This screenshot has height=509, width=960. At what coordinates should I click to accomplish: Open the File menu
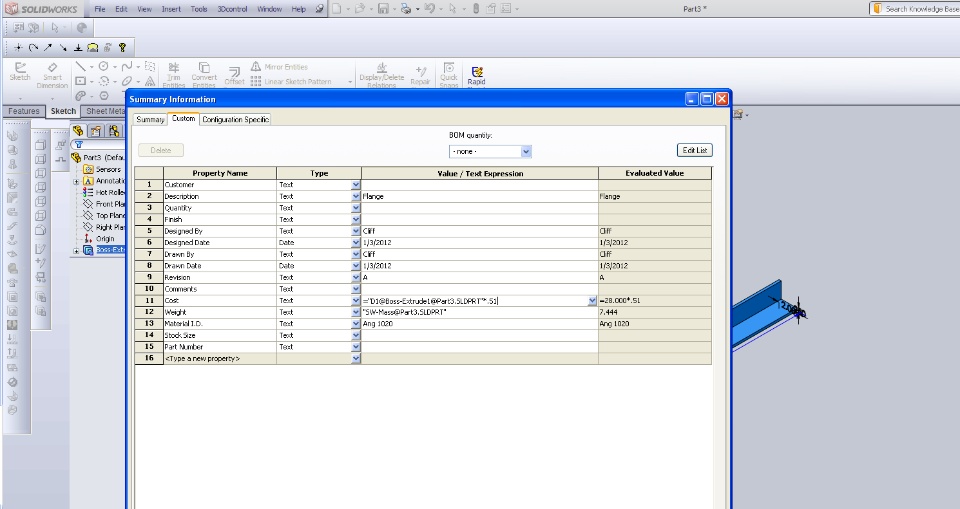pyautogui.click(x=100, y=9)
